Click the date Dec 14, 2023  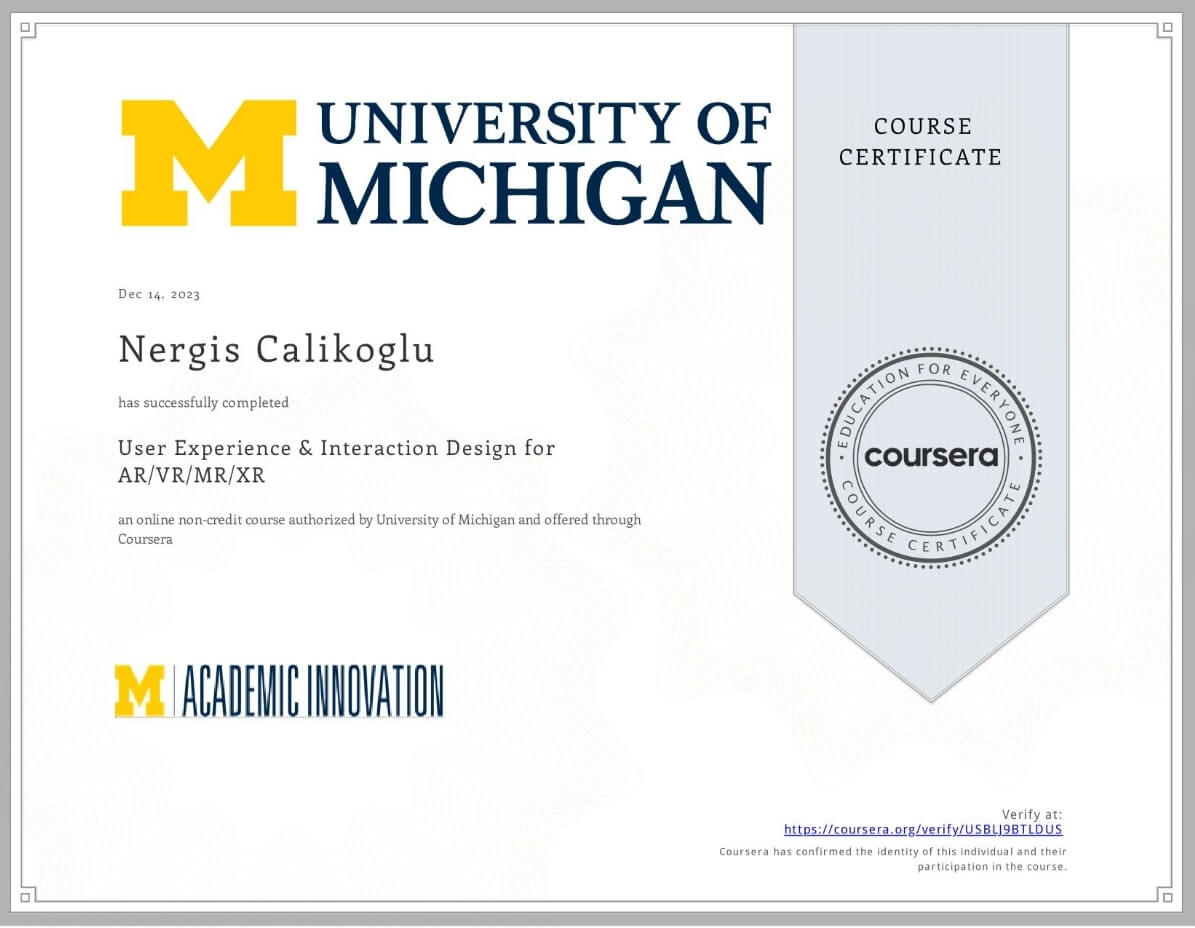[159, 295]
